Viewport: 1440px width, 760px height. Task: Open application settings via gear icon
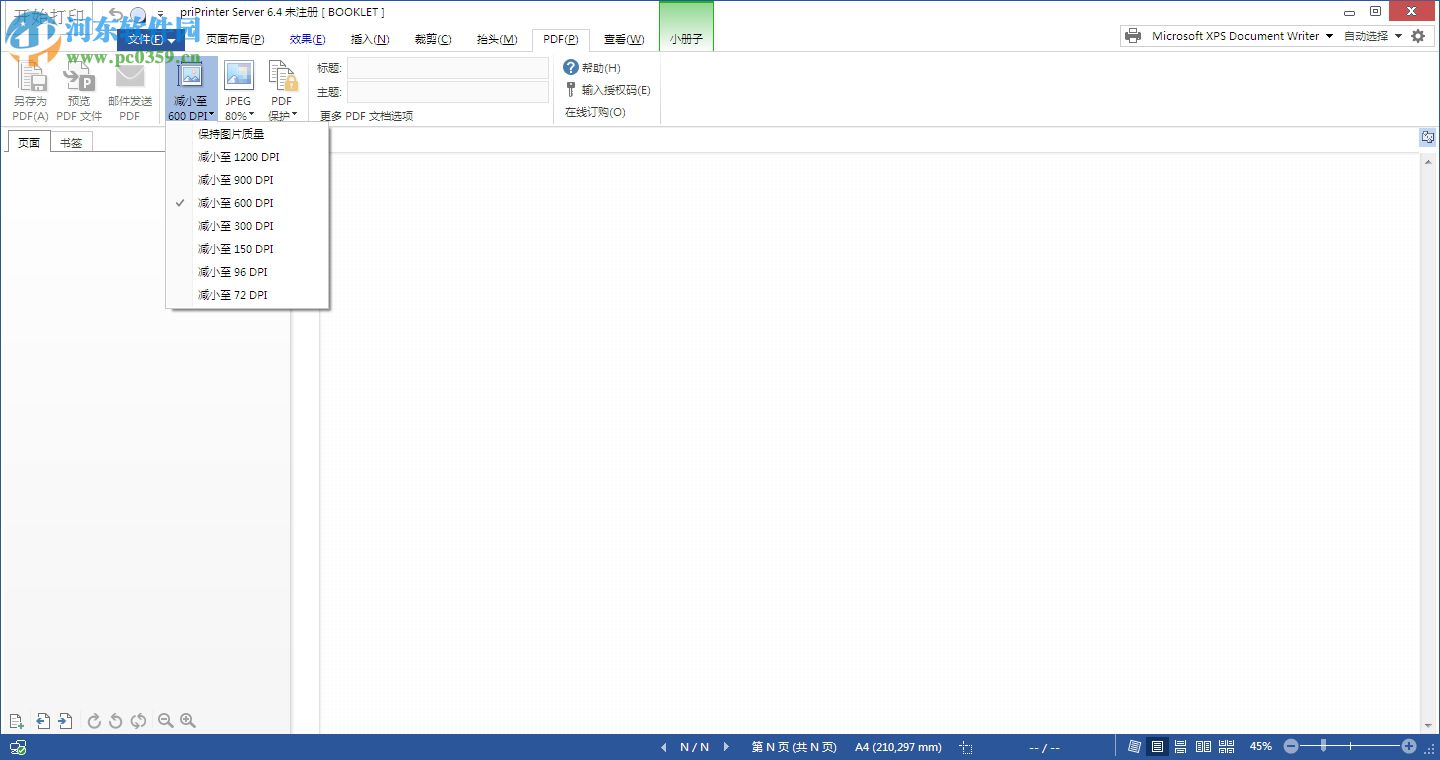(x=1419, y=35)
